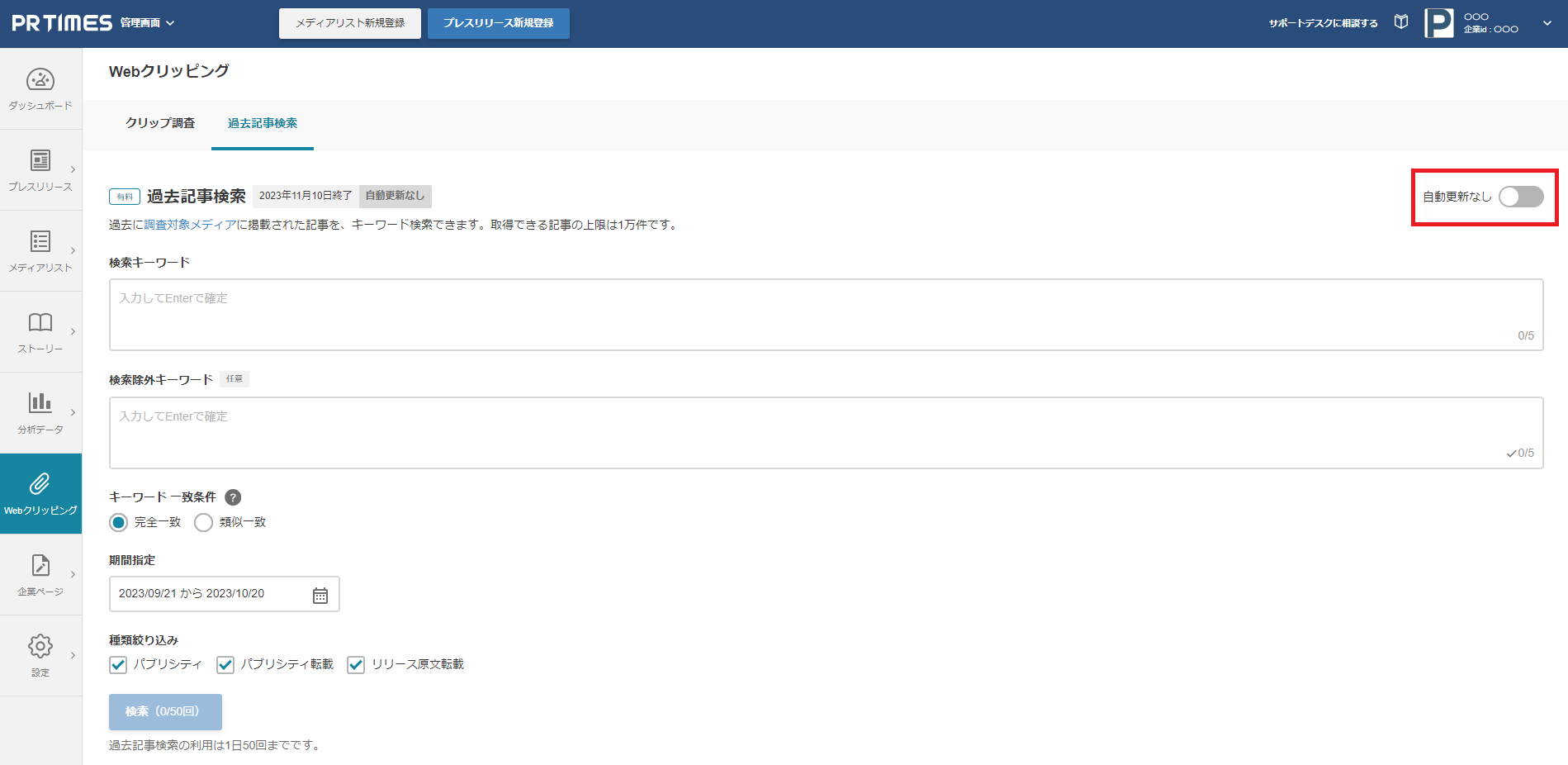The width and height of the screenshot is (1568, 765).
Task: Switch to the 過去記事検索 tab
Action: [263, 123]
